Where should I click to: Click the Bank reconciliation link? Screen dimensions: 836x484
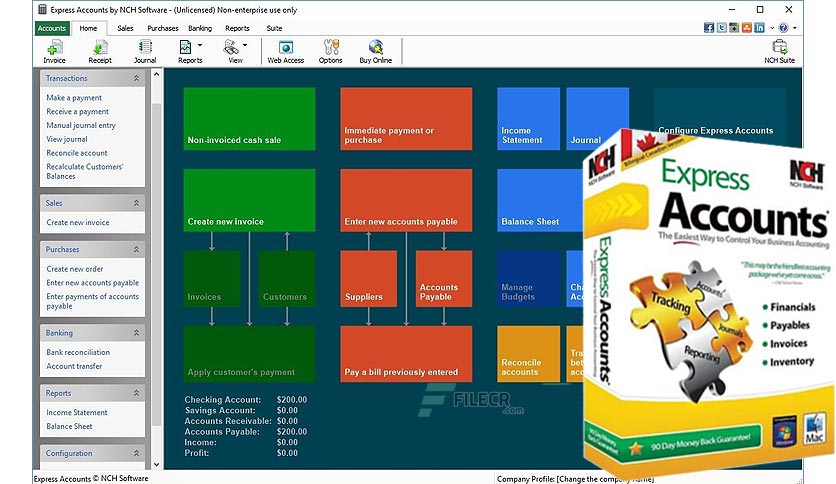(x=78, y=352)
